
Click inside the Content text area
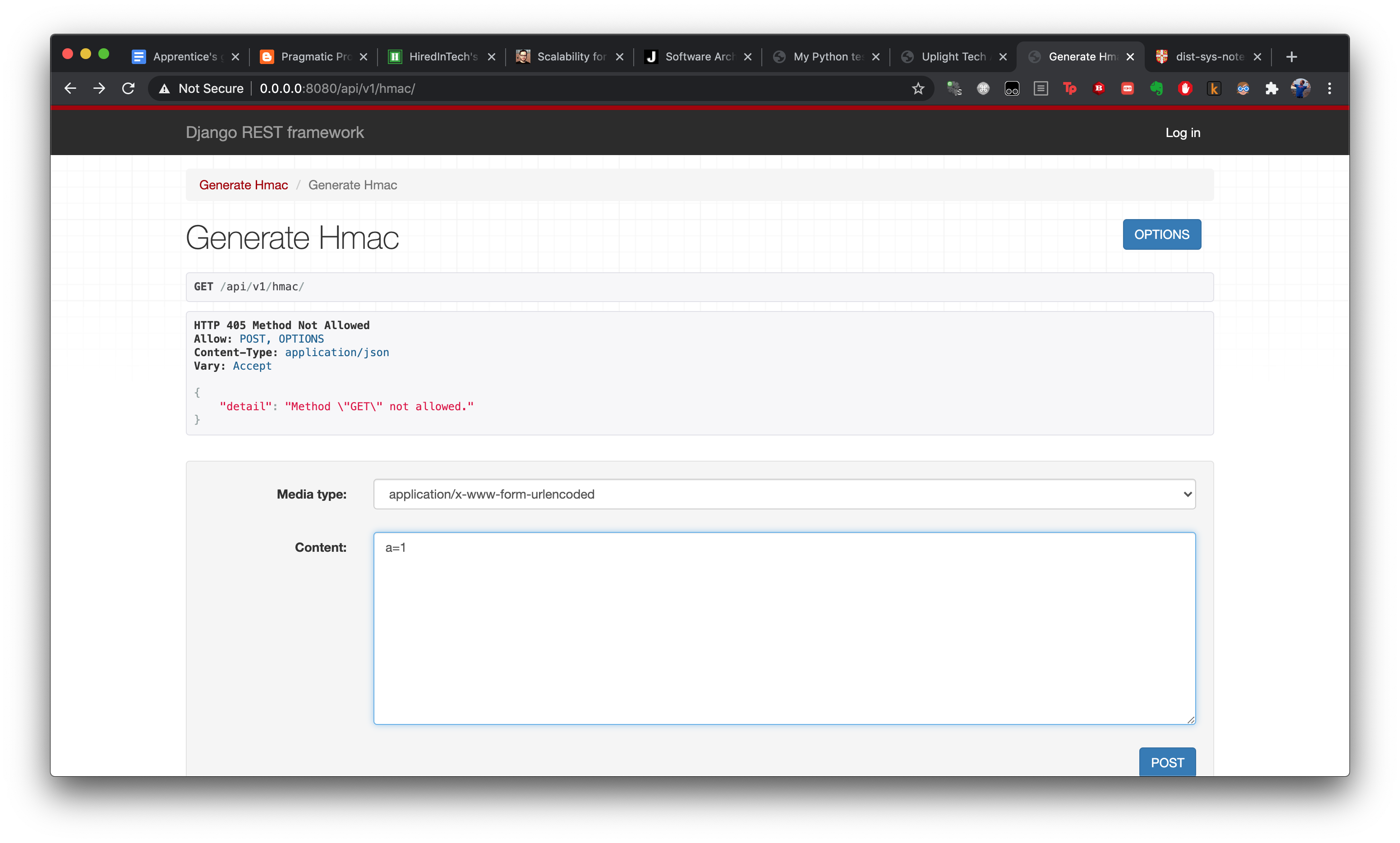pyautogui.click(x=784, y=628)
